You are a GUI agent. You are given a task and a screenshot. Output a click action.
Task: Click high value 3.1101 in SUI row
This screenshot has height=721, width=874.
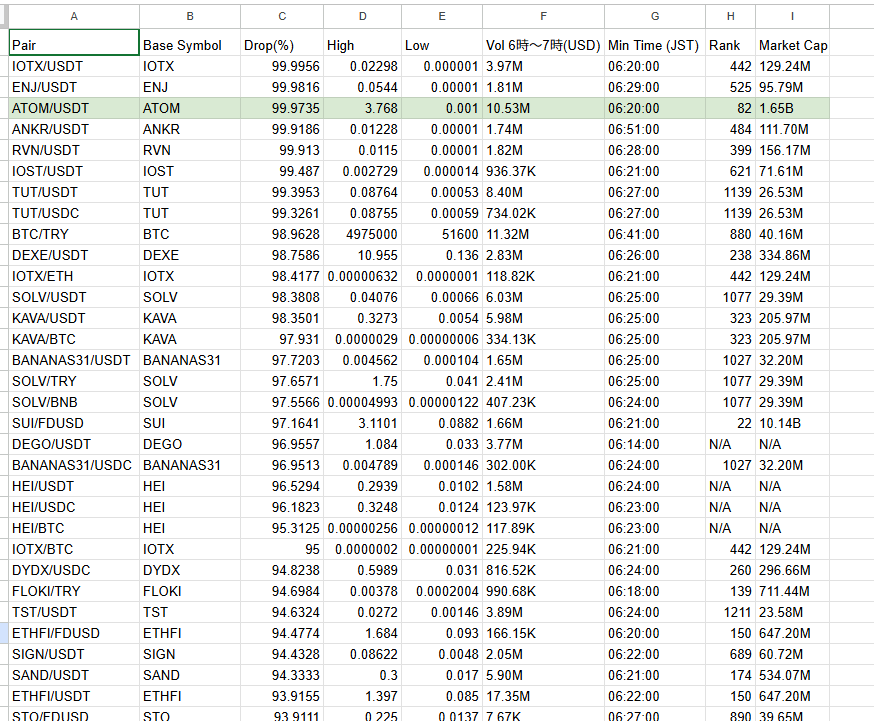[x=362, y=423]
